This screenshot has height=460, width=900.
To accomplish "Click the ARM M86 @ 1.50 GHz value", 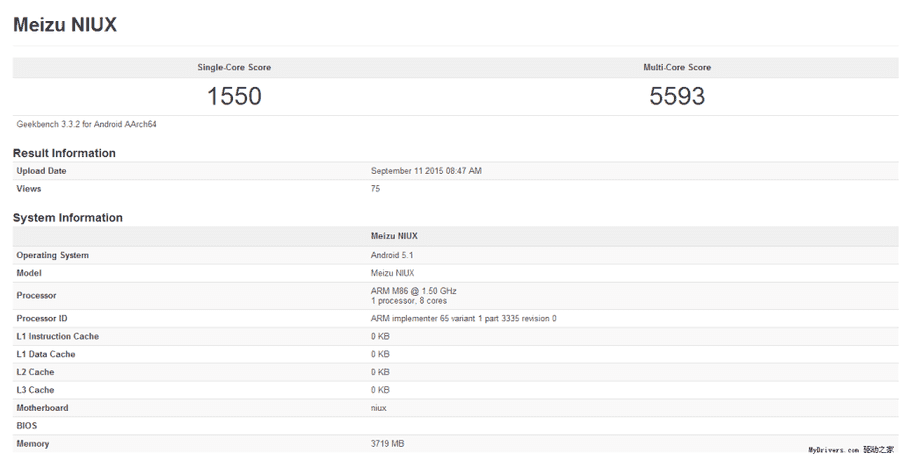I will (x=414, y=291).
